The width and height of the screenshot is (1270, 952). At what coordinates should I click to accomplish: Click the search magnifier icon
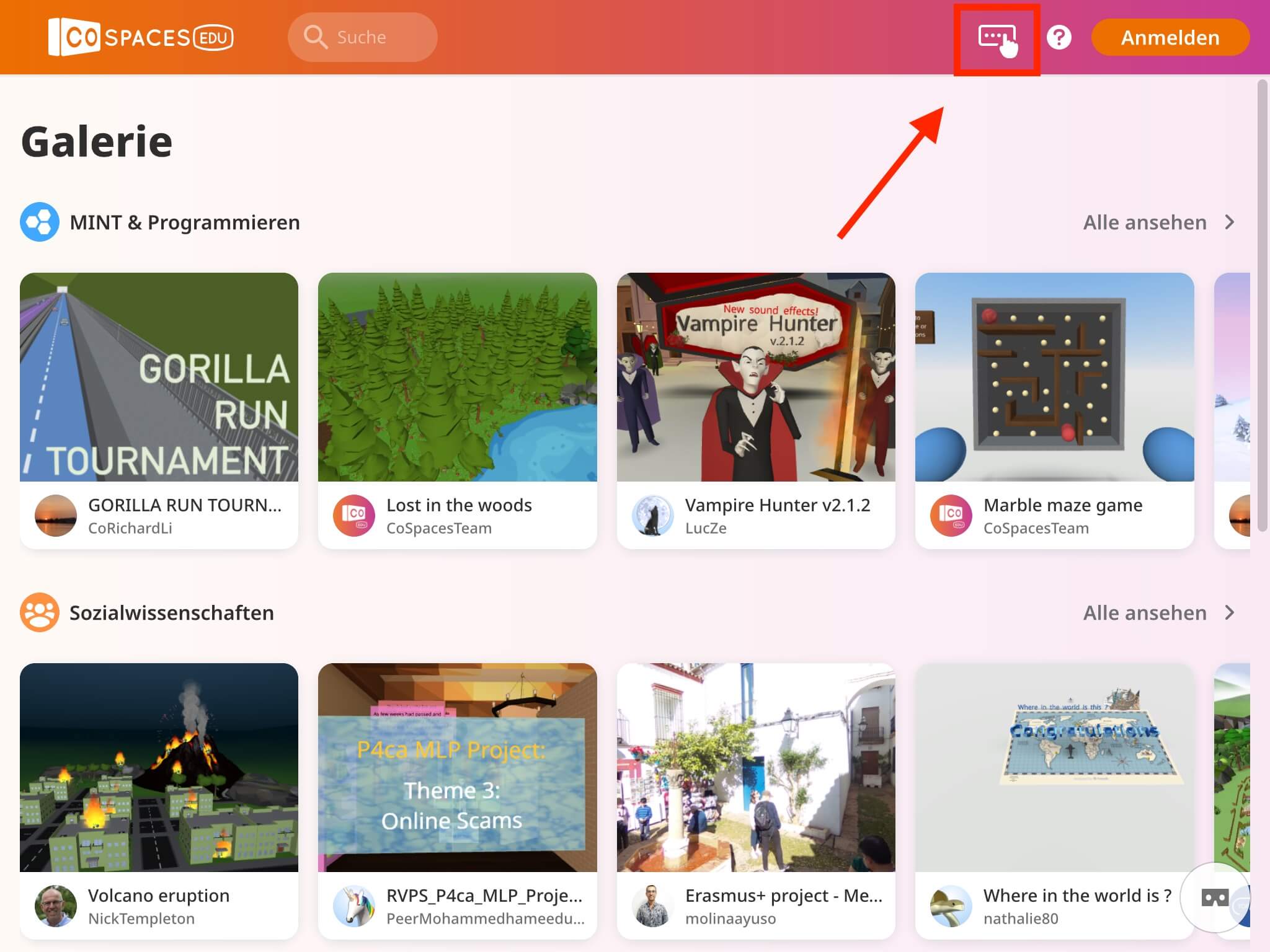point(315,37)
